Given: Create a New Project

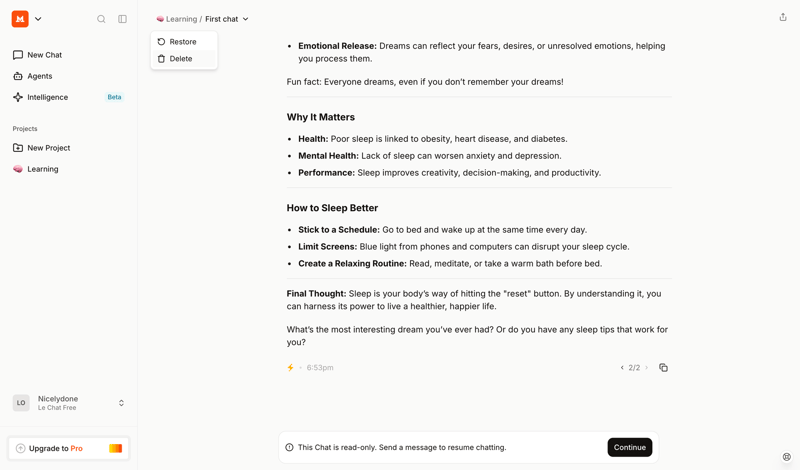Looking at the screenshot, I should pyautogui.click(x=48, y=148).
